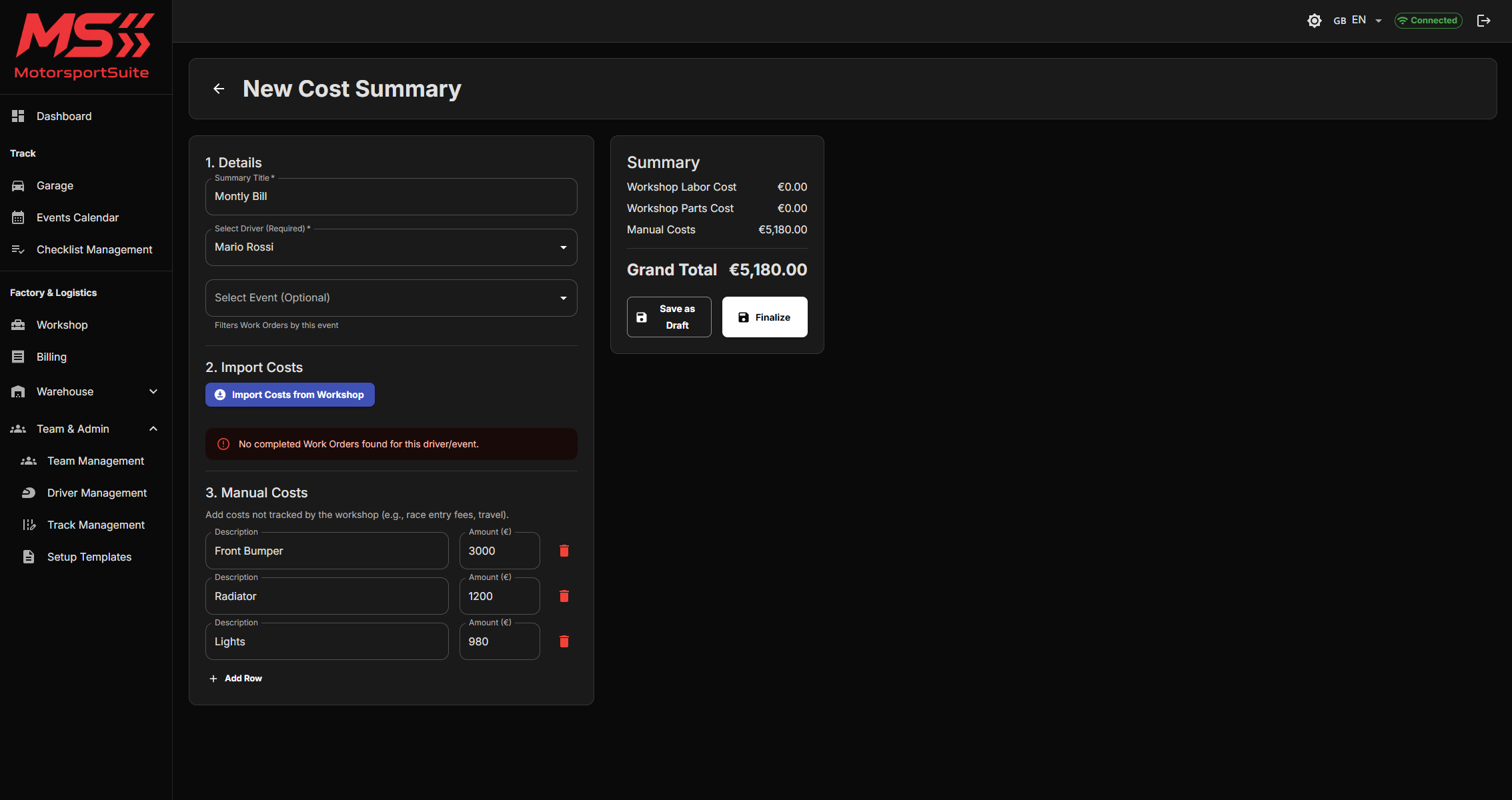Delete the Radiator cost row
This screenshot has width=1512, height=800.
[564, 596]
